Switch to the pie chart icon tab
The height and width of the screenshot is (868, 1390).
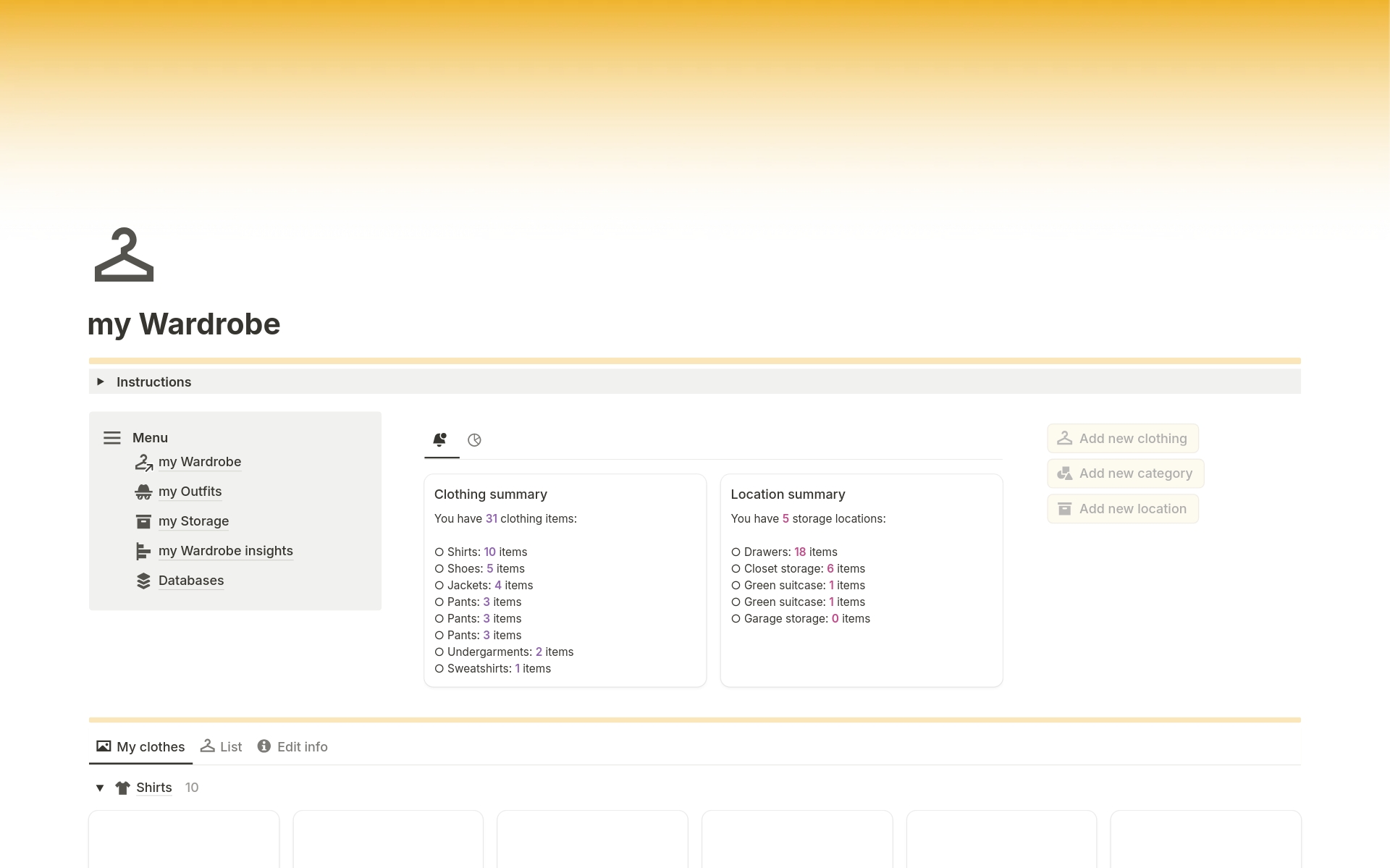[x=474, y=439]
